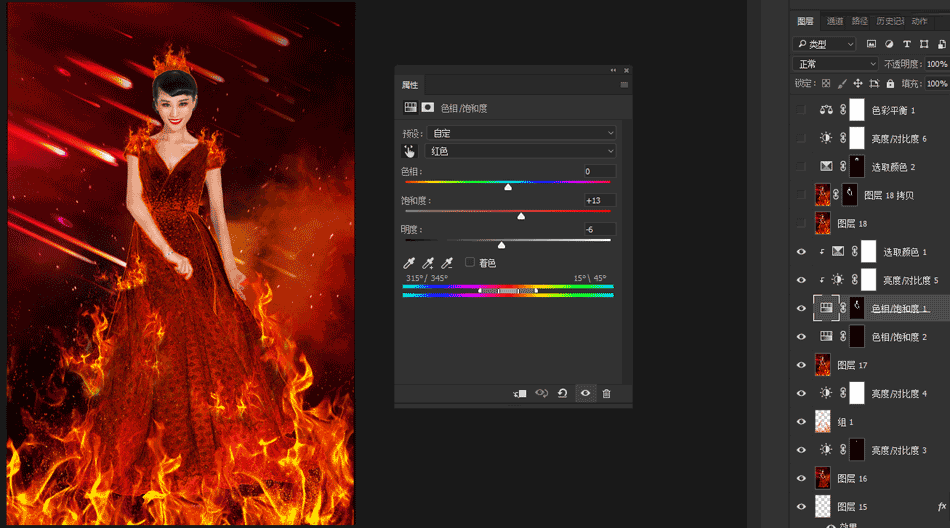Filter layers by pixel layer icon
This screenshot has width=950, height=528.
(x=871, y=44)
